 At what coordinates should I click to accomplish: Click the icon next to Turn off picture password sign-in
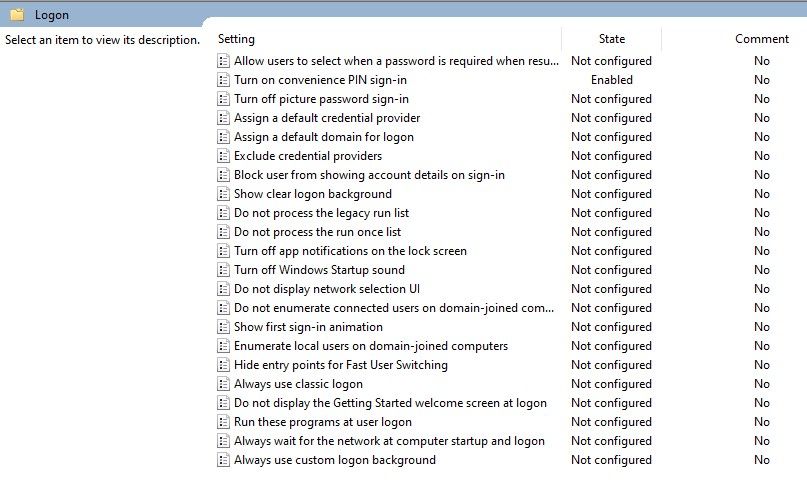223,99
